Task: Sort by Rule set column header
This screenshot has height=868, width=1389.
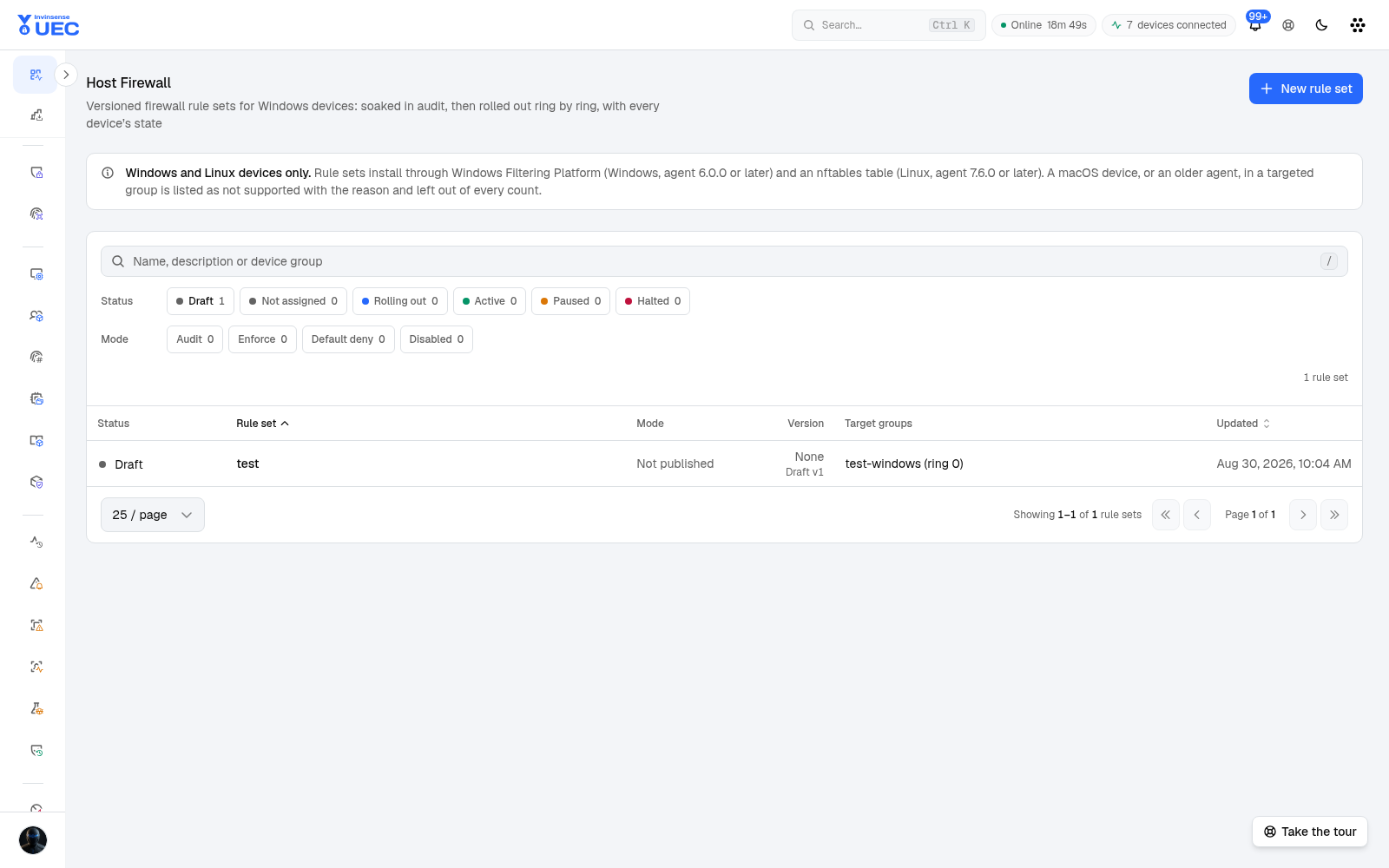Action: [x=262, y=424]
